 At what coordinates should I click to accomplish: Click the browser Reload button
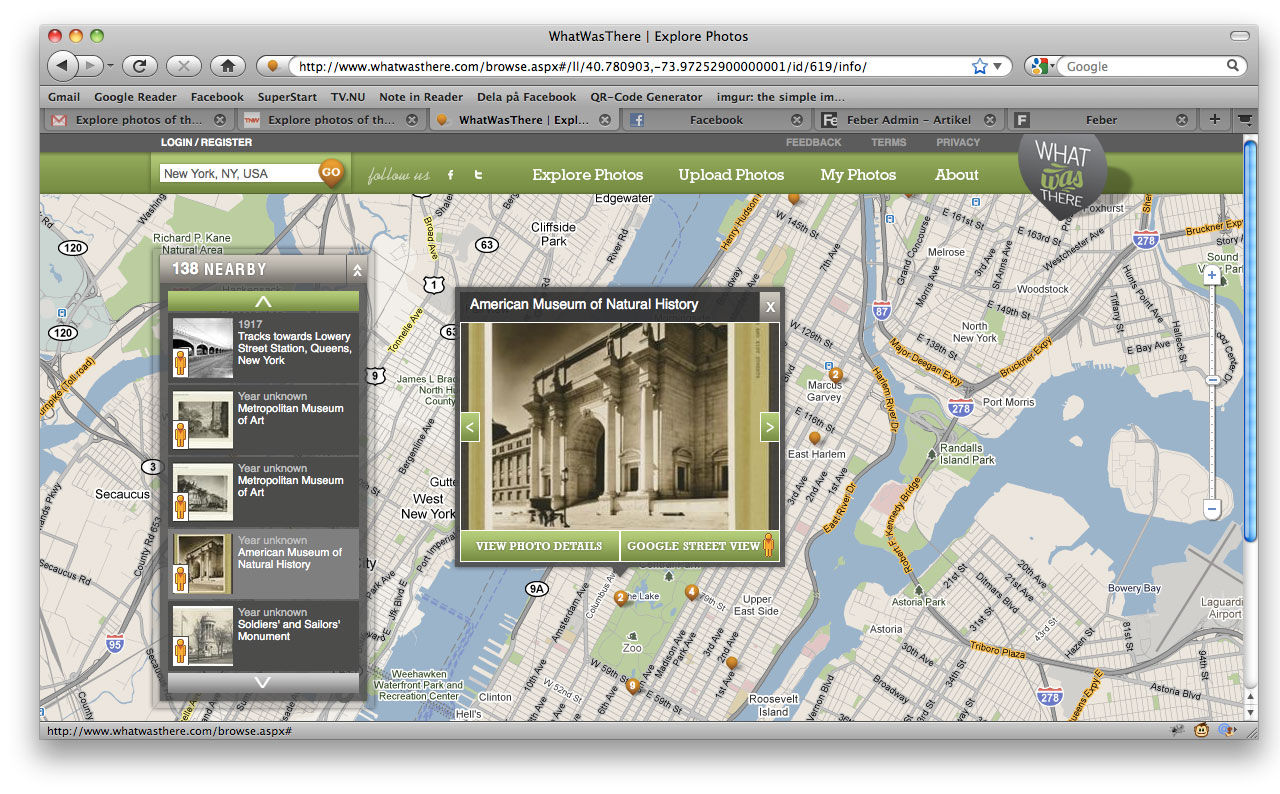coord(139,66)
